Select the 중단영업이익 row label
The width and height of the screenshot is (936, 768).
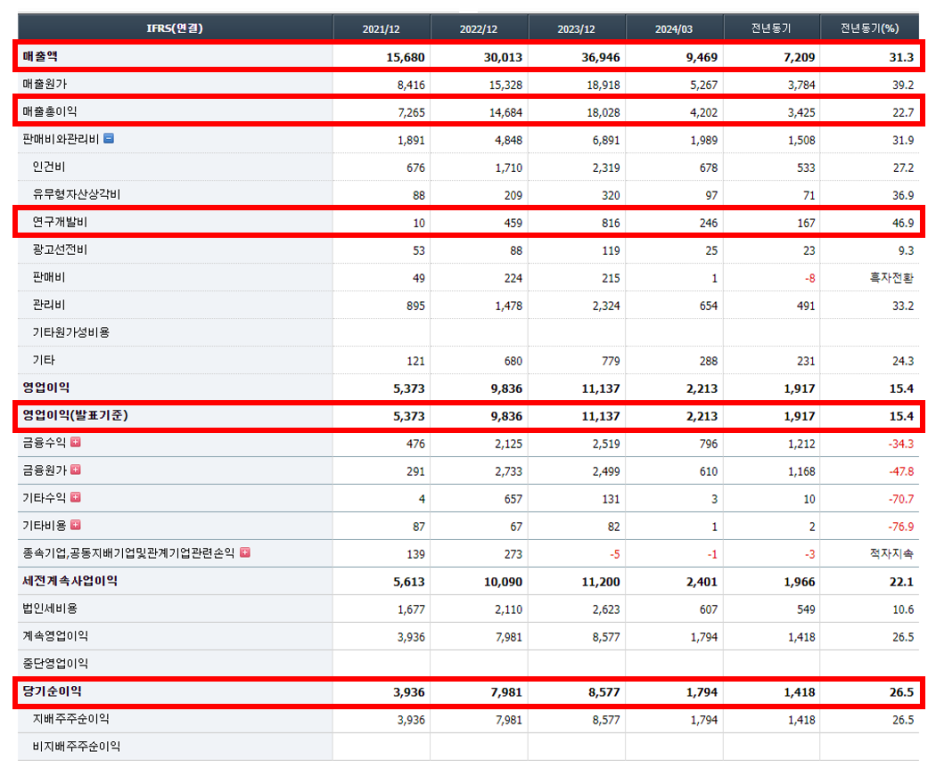(56, 663)
